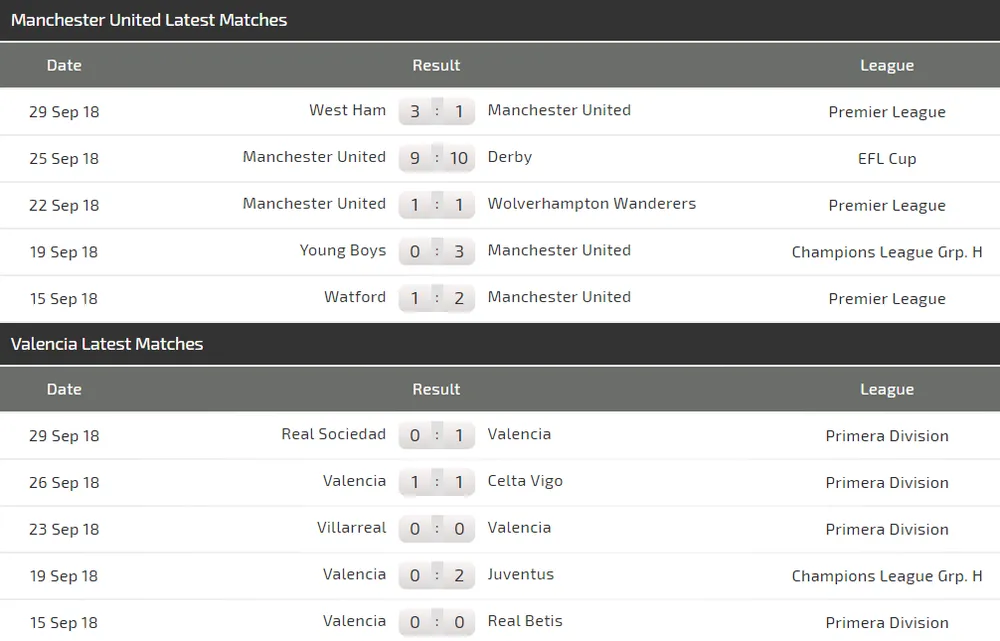Select Real Betis team name
The image size is (1000, 641).
(x=525, y=622)
